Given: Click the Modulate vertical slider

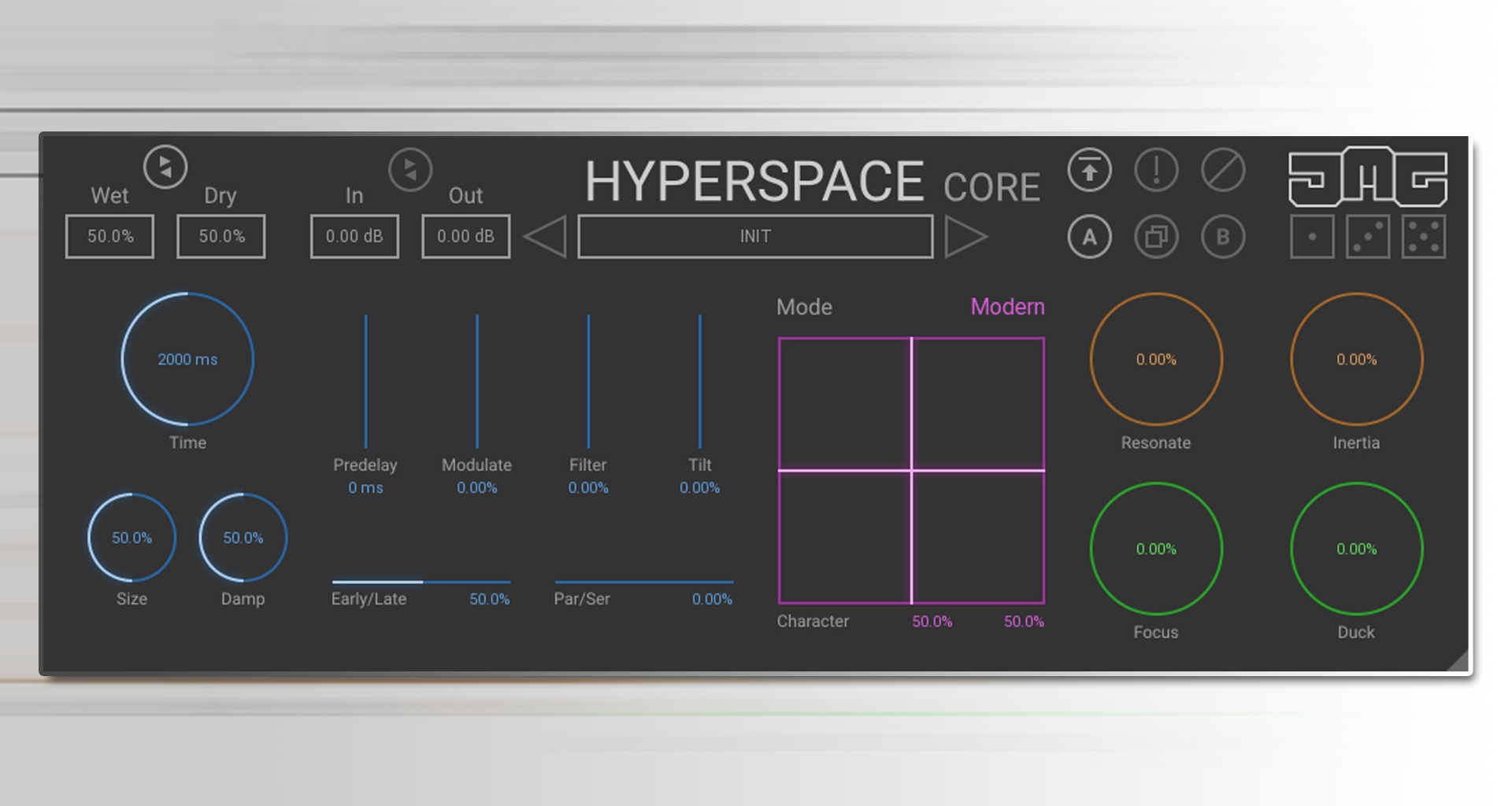Looking at the screenshot, I should pos(477,382).
